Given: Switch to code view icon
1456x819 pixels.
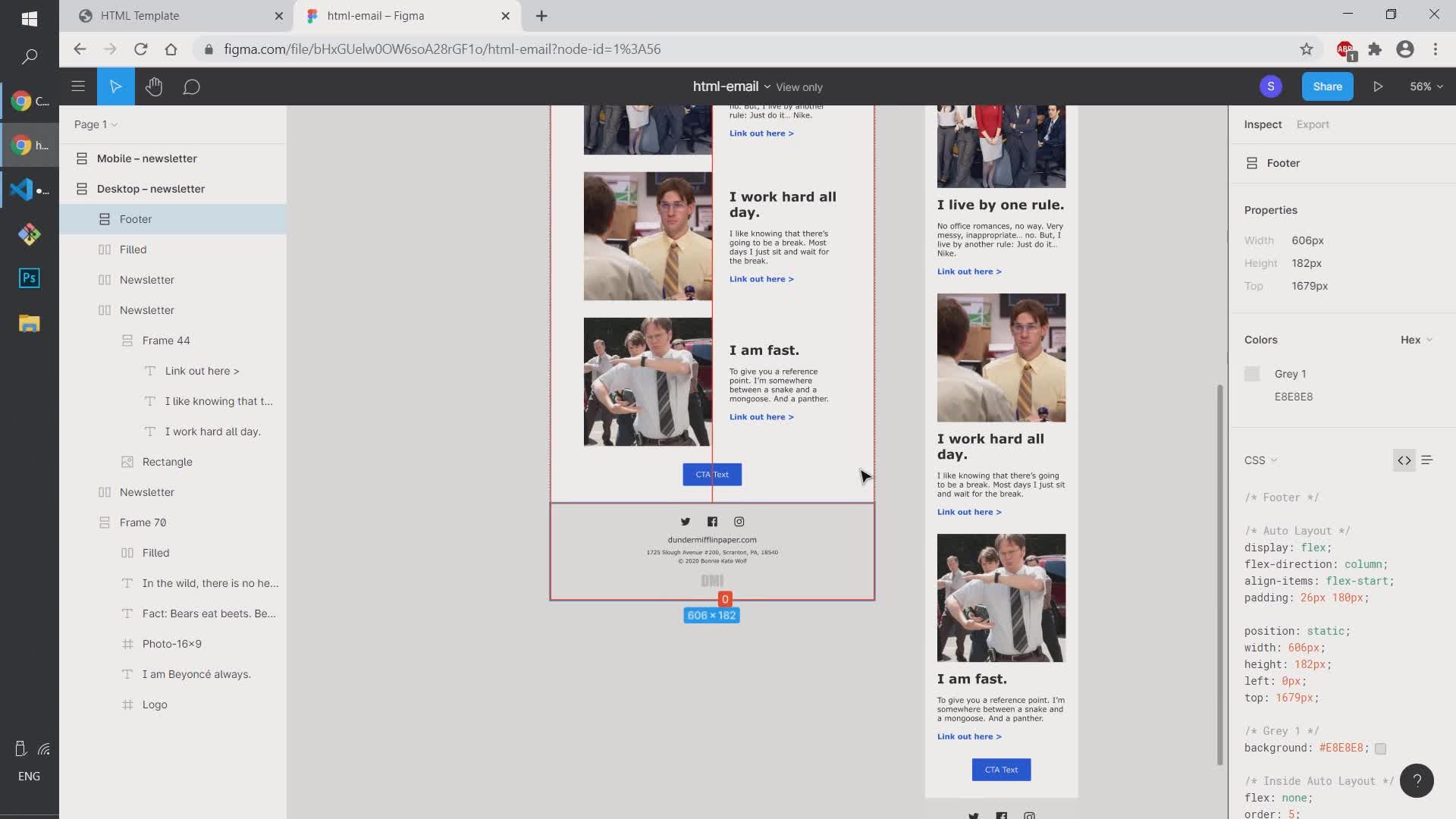Looking at the screenshot, I should pyautogui.click(x=1404, y=460).
